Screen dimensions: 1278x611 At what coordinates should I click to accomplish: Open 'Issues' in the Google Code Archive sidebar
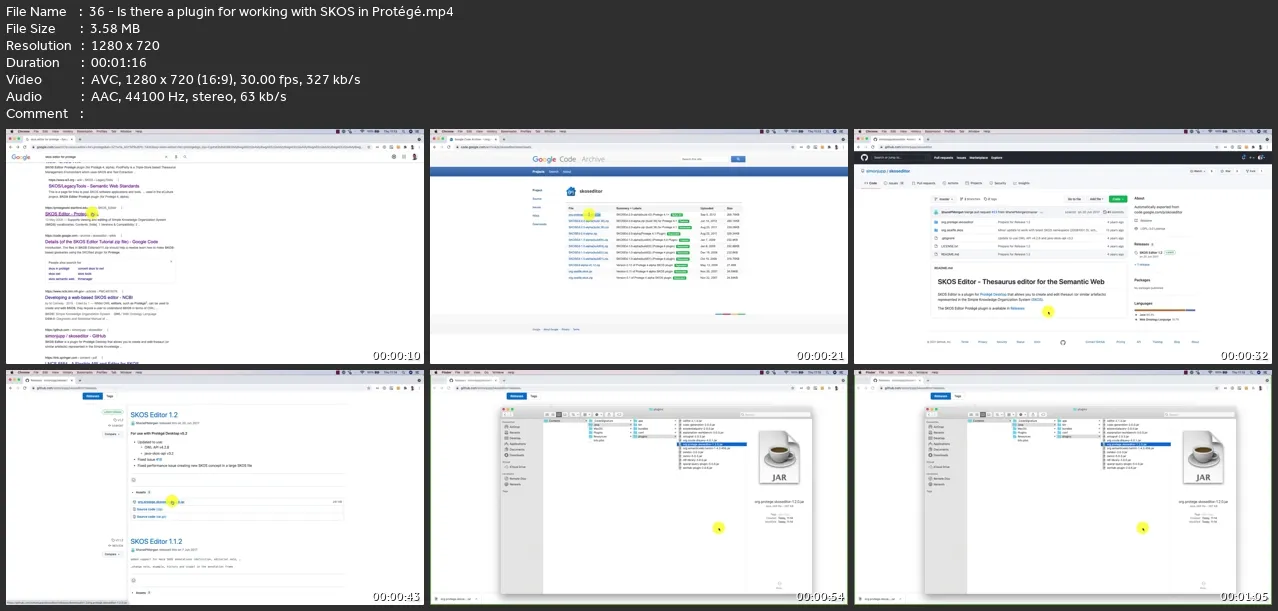[x=536, y=207]
